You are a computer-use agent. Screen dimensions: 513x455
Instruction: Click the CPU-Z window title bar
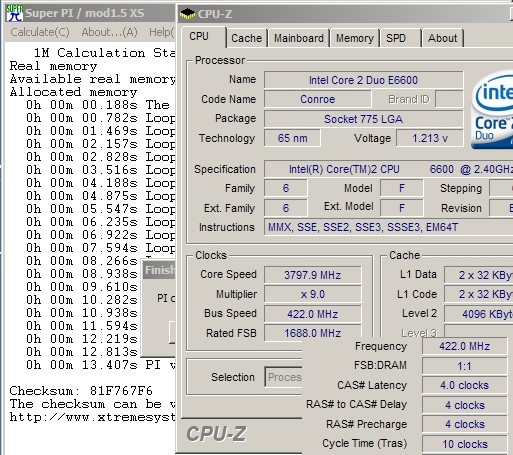click(x=345, y=14)
